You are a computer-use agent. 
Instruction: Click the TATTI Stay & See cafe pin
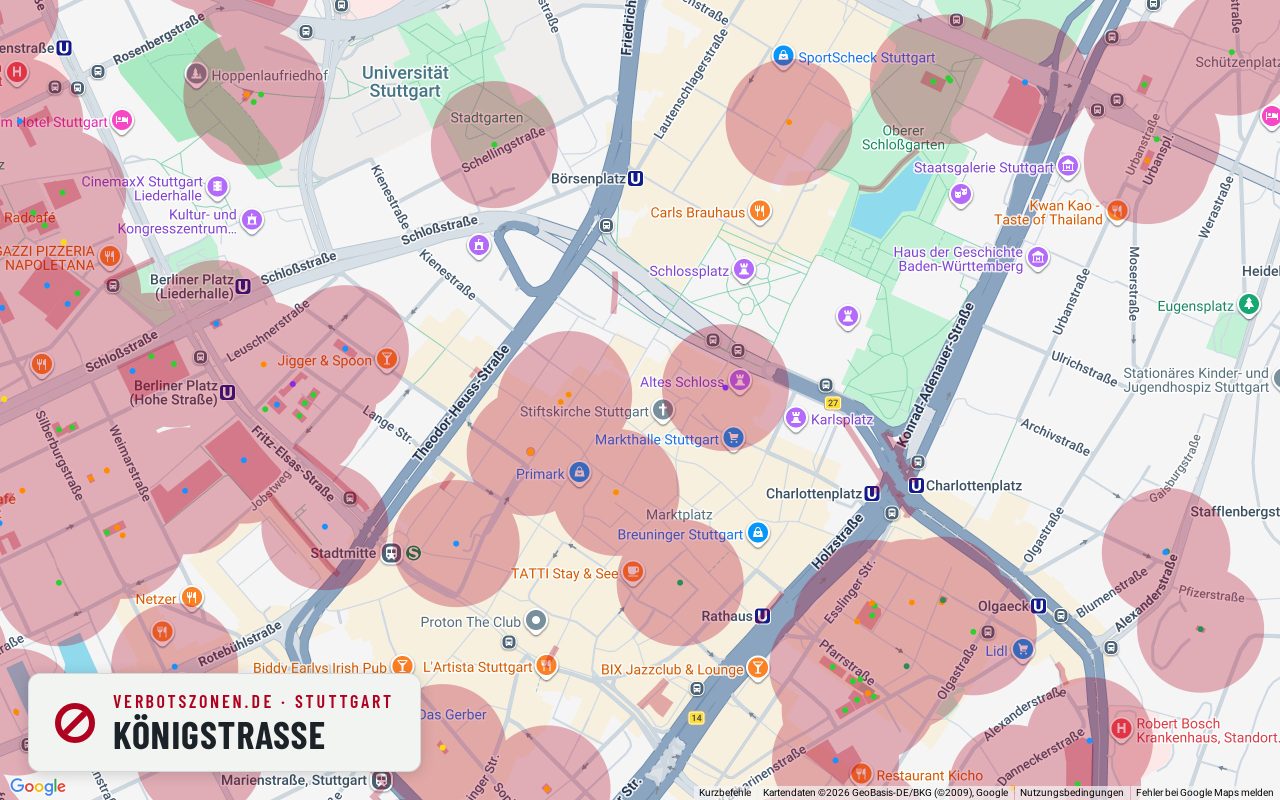point(632,572)
